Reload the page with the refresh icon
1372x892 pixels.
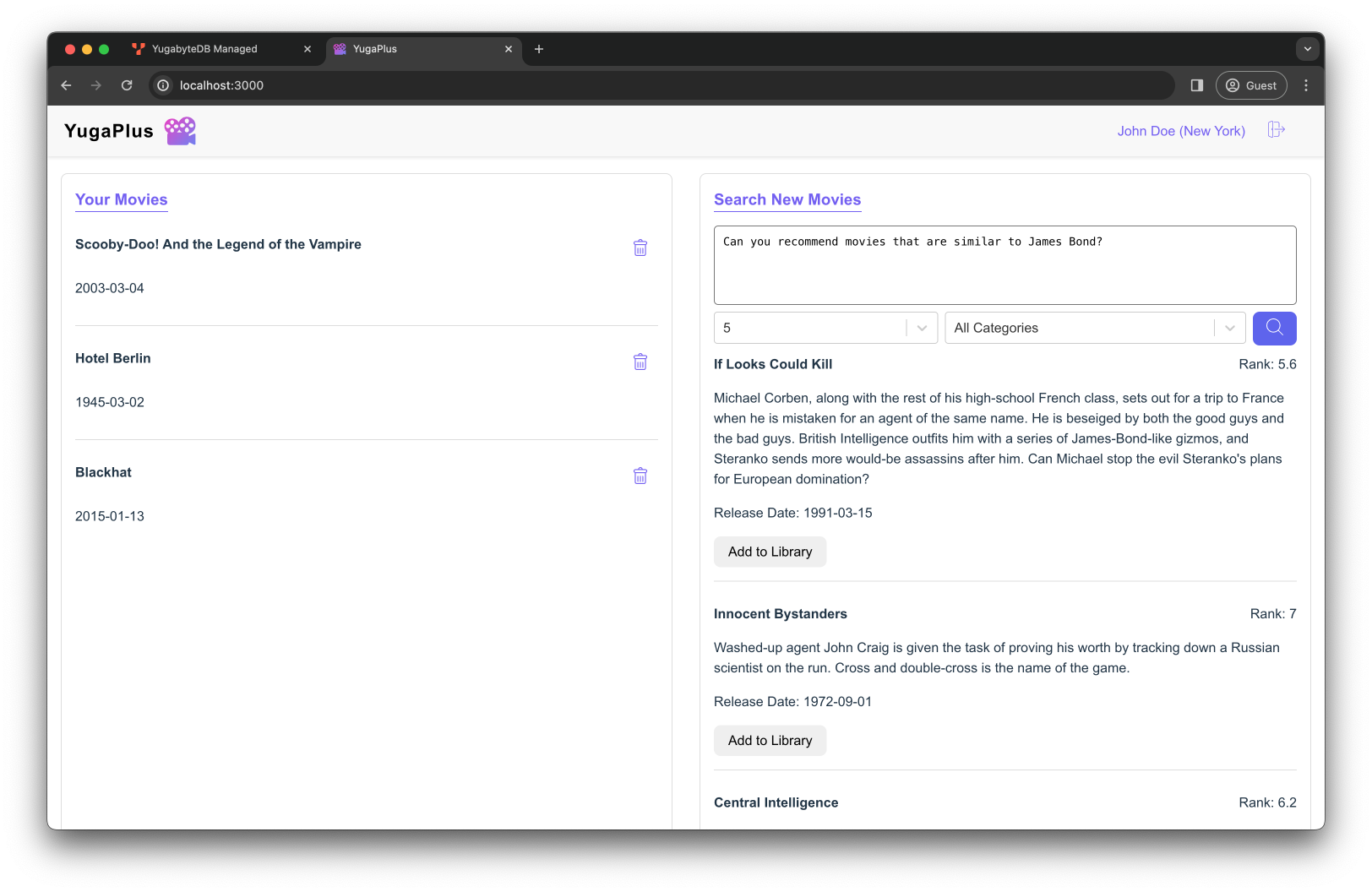coord(127,85)
